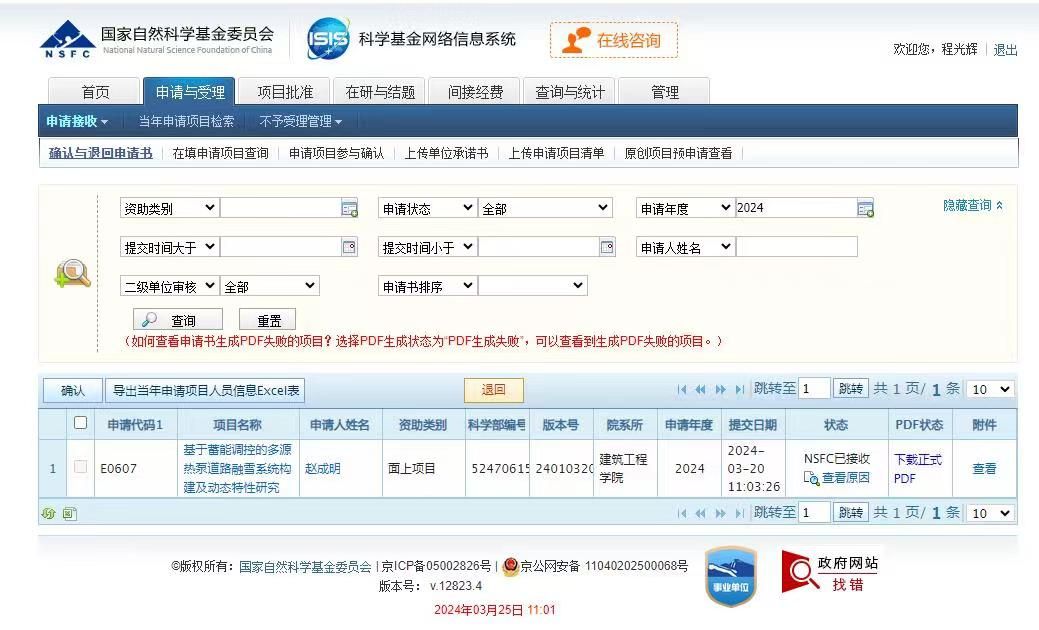Open the 申请书排序 value dropdown
The width and height of the screenshot is (1039, 630).
pyautogui.click(x=533, y=286)
